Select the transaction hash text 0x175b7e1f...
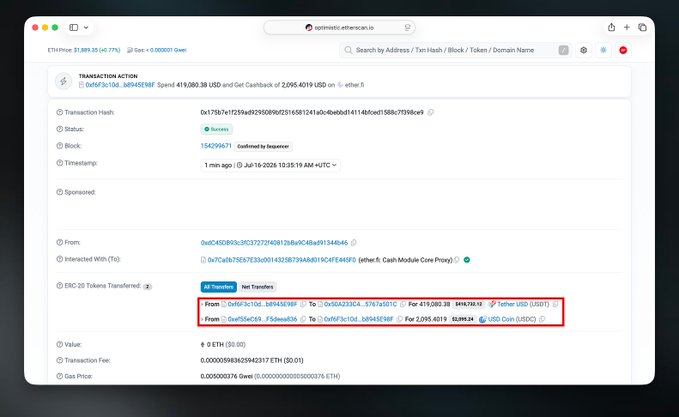This screenshot has height=417, width=679. (312, 113)
